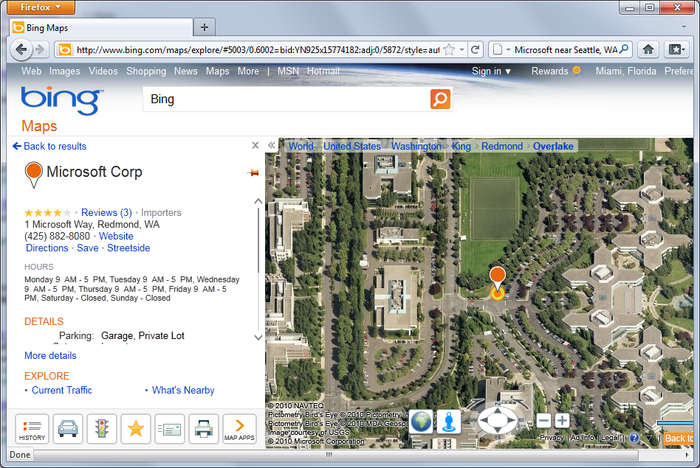Use the map pan compass control
This screenshot has width=700, height=468.
[x=497, y=420]
